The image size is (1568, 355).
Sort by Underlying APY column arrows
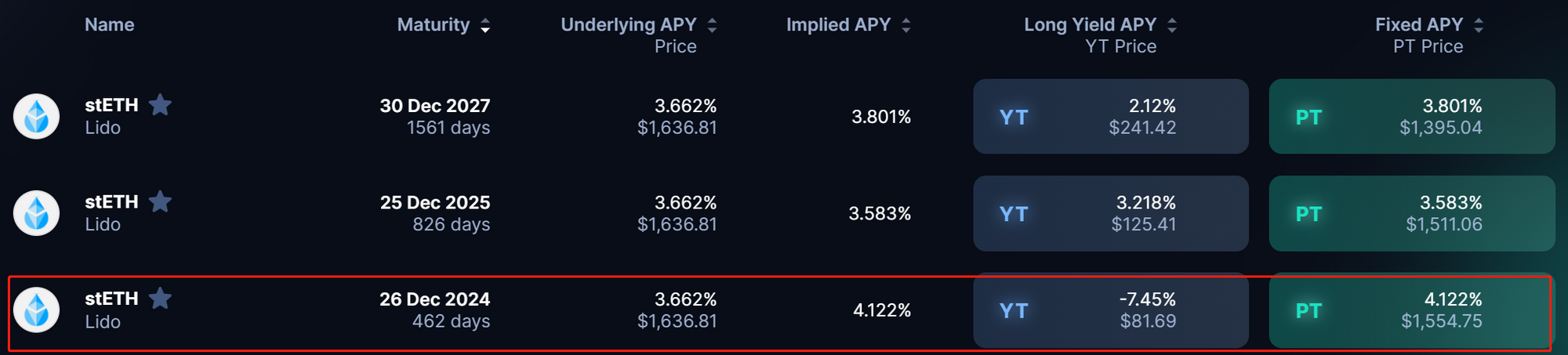coord(712,26)
